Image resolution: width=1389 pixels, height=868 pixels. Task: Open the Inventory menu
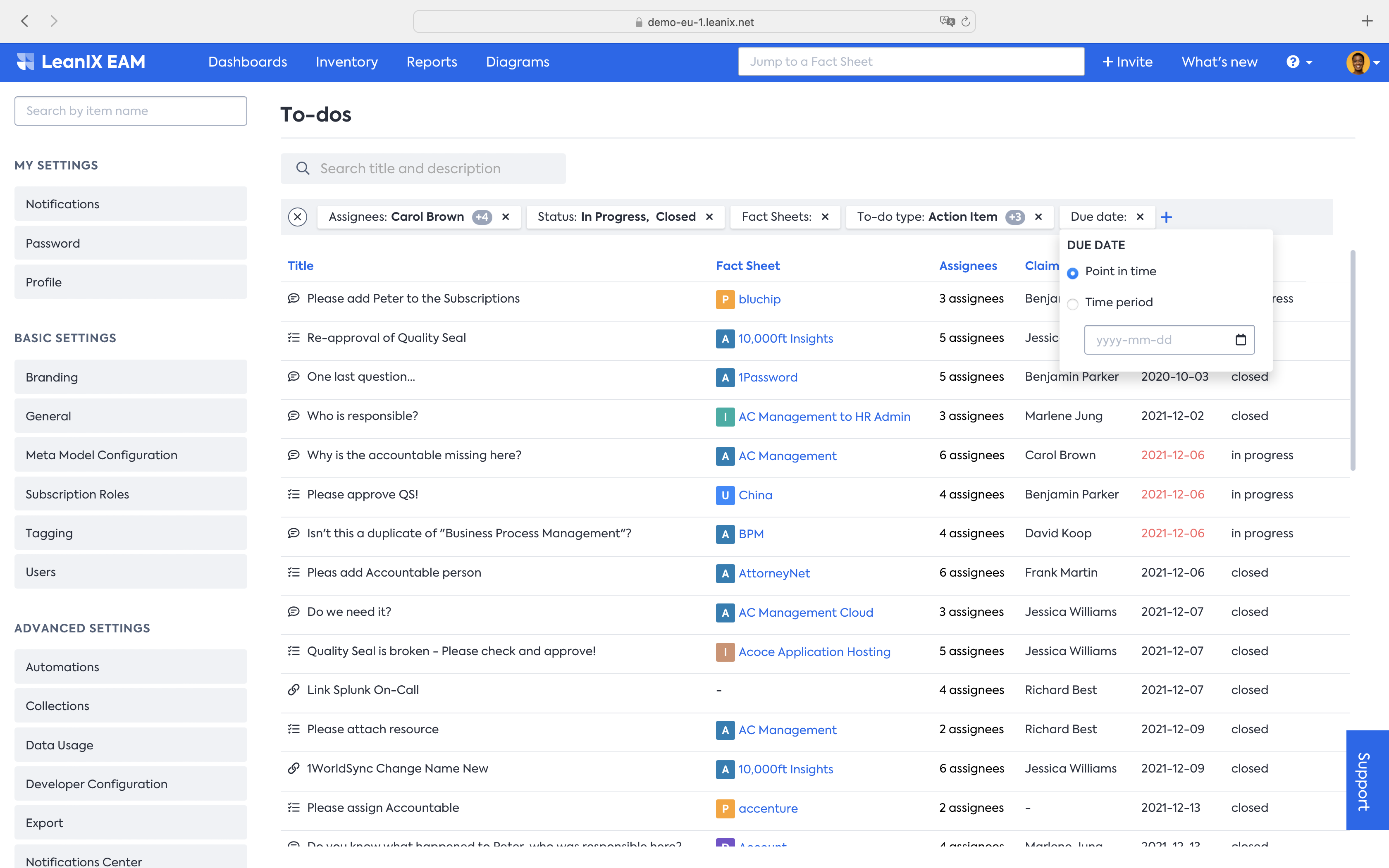pyautogui.click(x=347, y=62)
